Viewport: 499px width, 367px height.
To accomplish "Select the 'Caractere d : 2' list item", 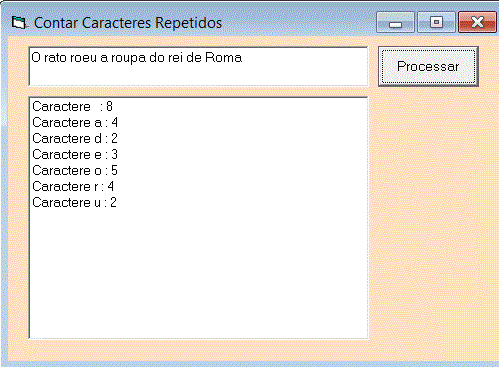I will (x=199, y=139).
